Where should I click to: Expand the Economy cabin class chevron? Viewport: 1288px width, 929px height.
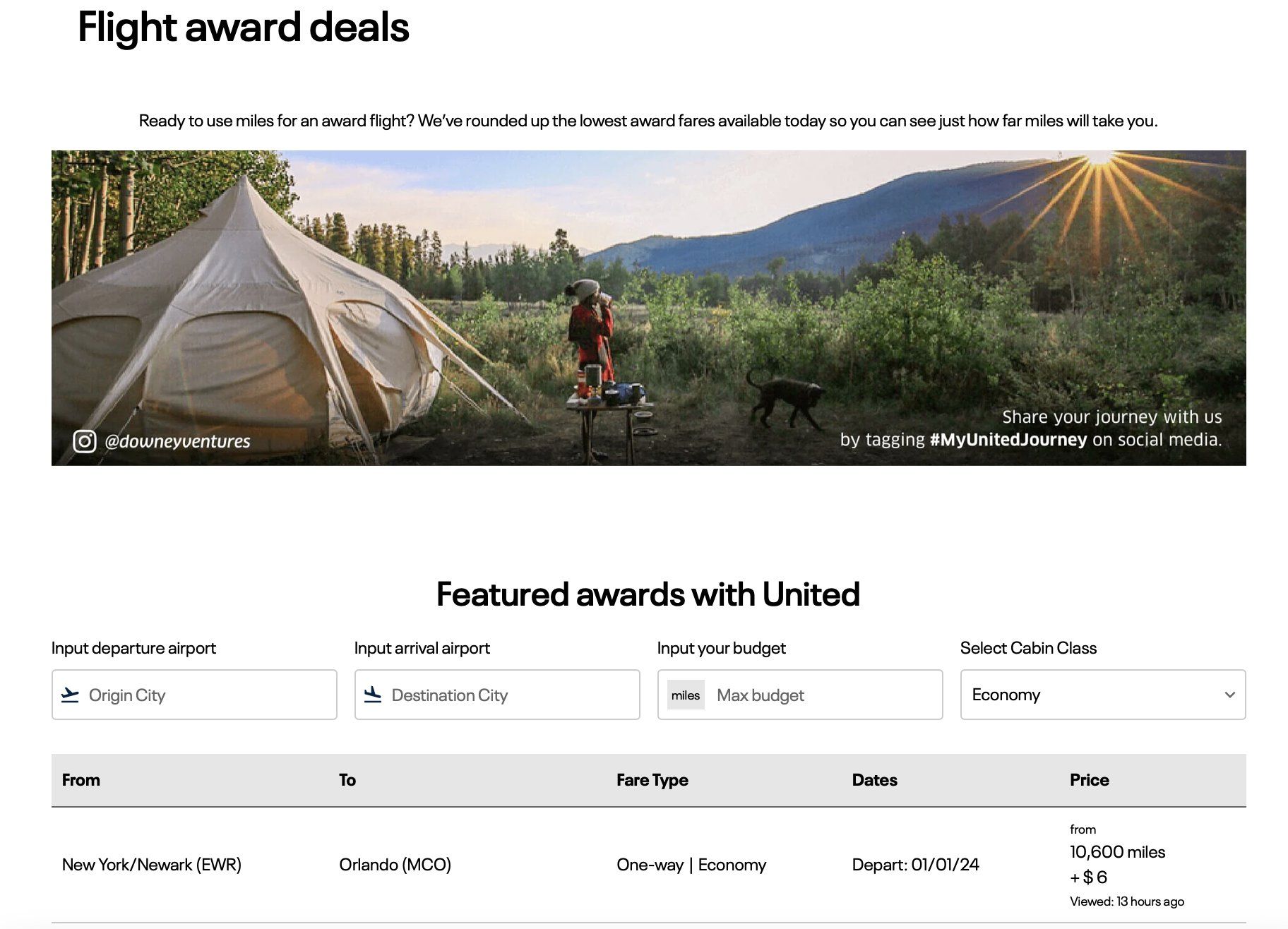tap(1229, 695)
